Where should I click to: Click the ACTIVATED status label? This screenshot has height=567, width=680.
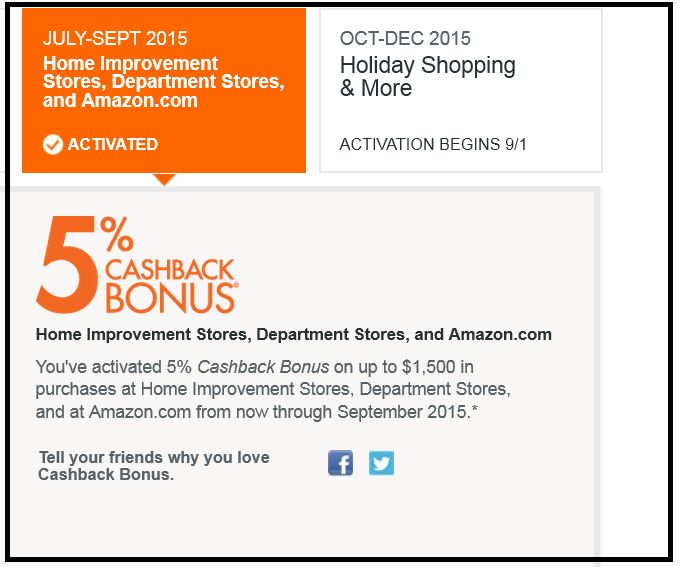[x=112, y=145]
